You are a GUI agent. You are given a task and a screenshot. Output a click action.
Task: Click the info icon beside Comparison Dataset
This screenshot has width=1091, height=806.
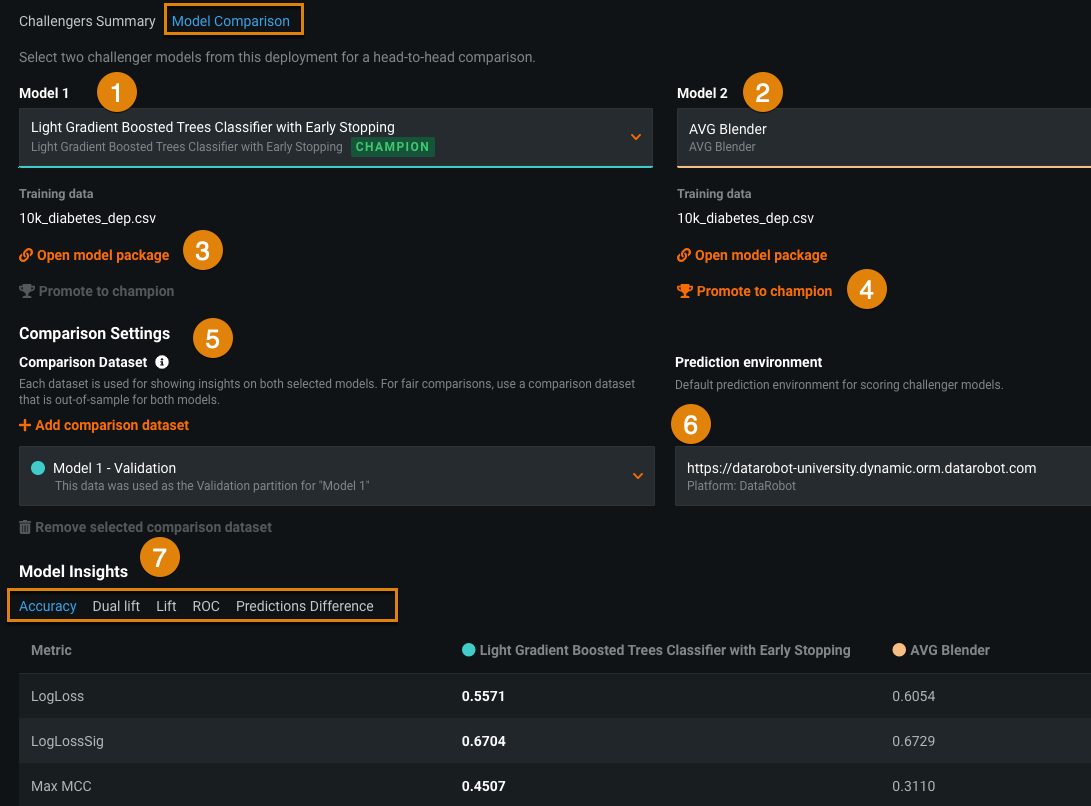(x=162, y=362)
